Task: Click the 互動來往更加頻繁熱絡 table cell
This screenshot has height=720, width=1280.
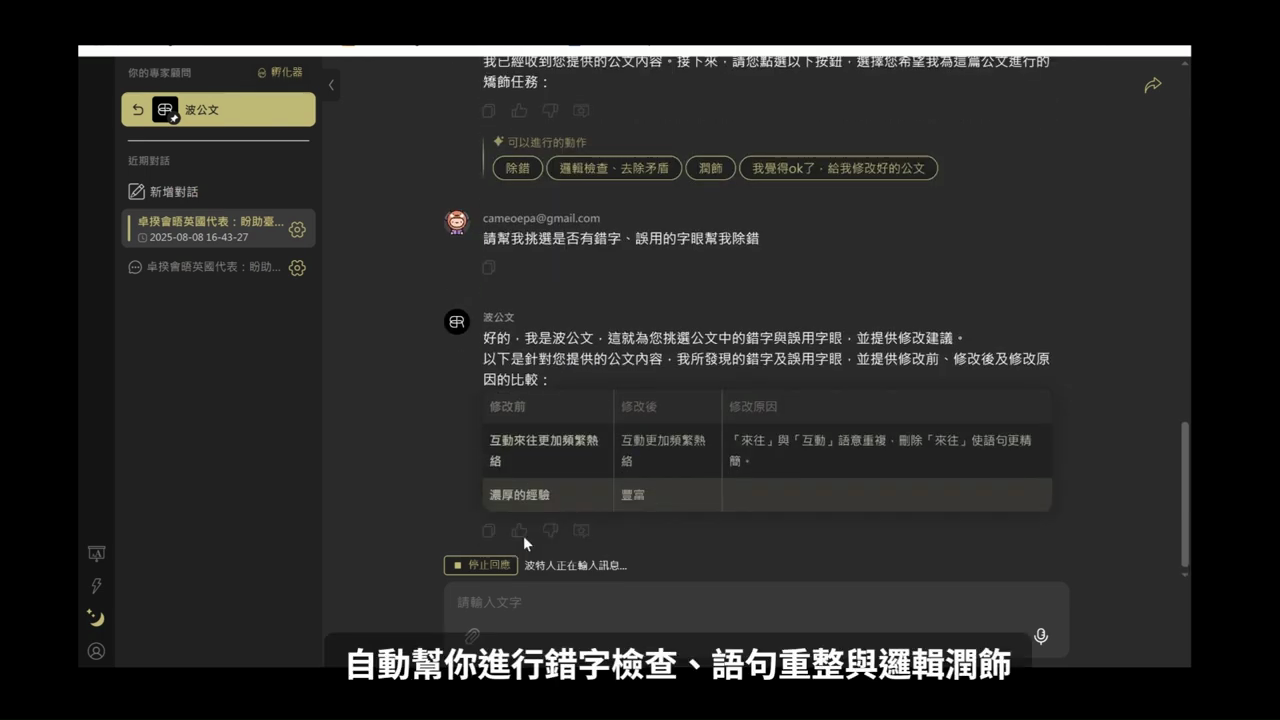Action: (547, 451)
